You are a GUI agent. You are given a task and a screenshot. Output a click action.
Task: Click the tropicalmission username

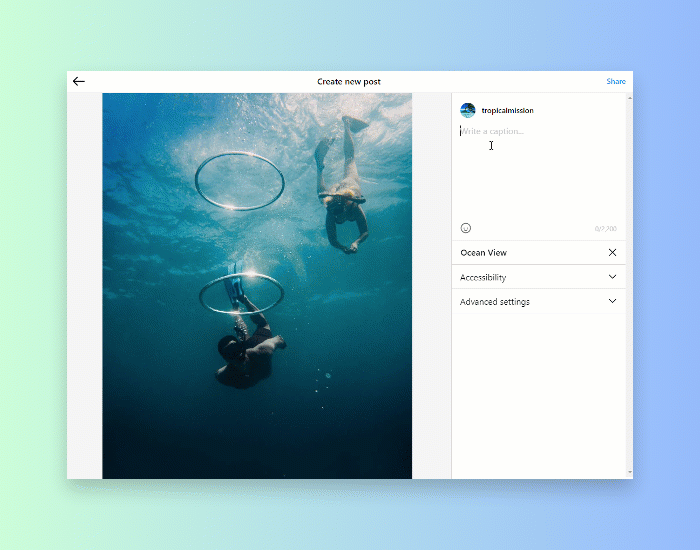[508, 110]
